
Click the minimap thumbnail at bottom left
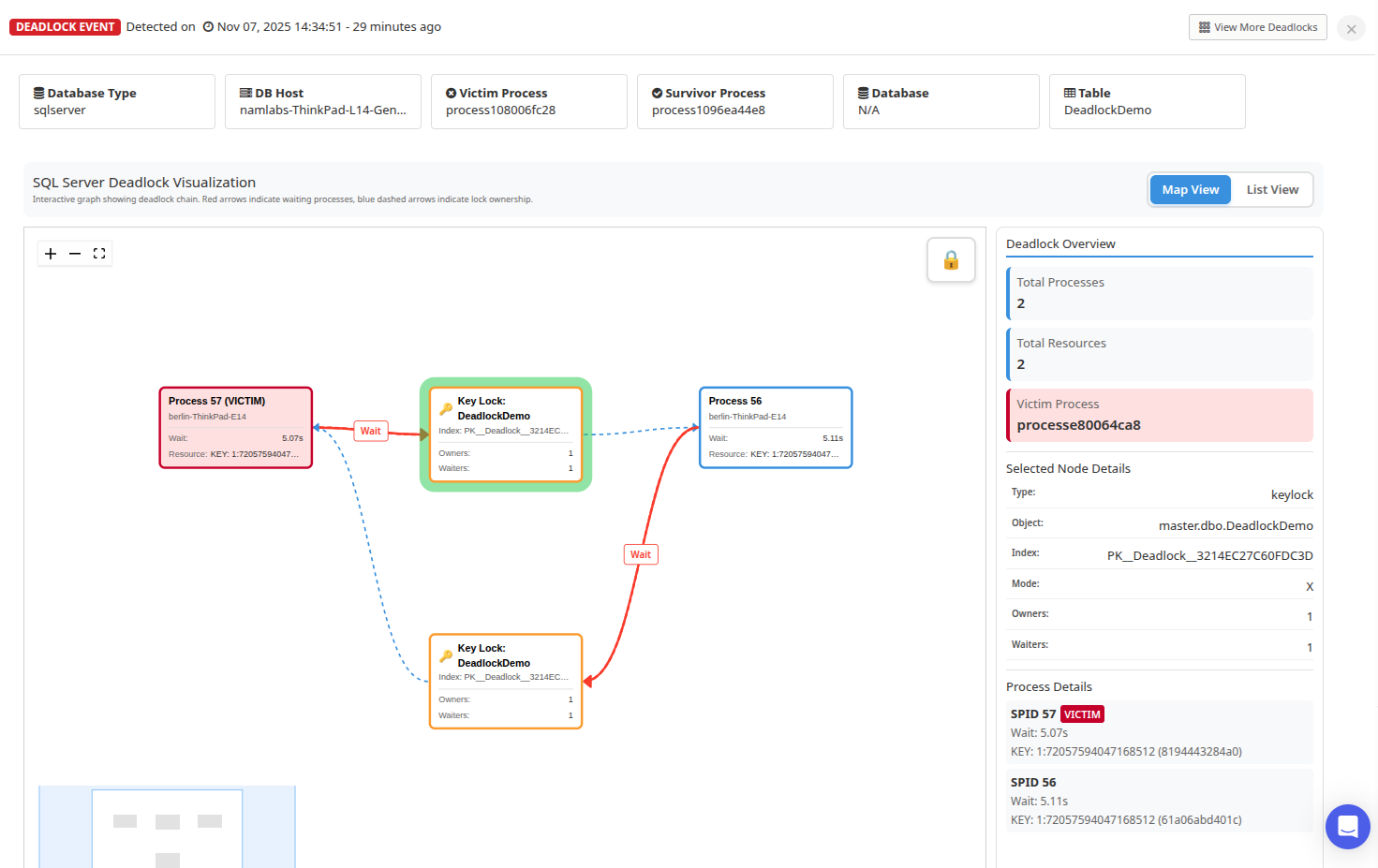point(167,827)
